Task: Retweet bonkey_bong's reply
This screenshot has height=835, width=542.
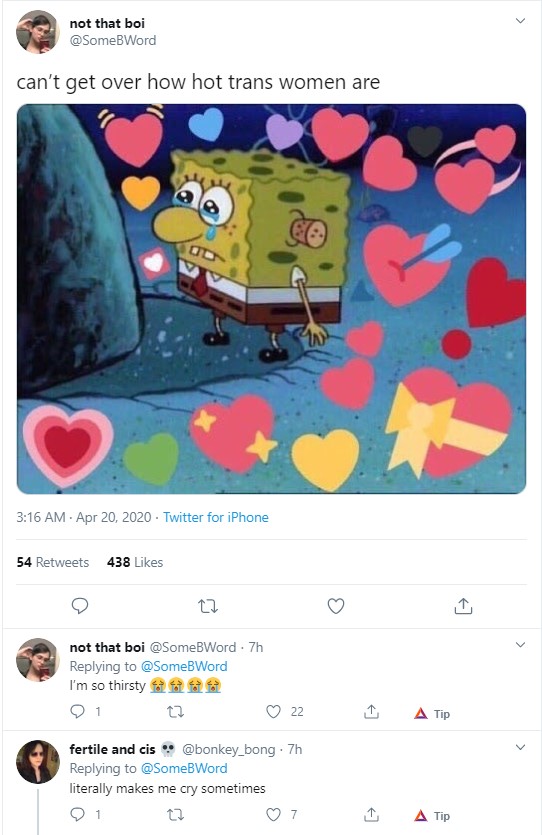Action: pos(176,815)
